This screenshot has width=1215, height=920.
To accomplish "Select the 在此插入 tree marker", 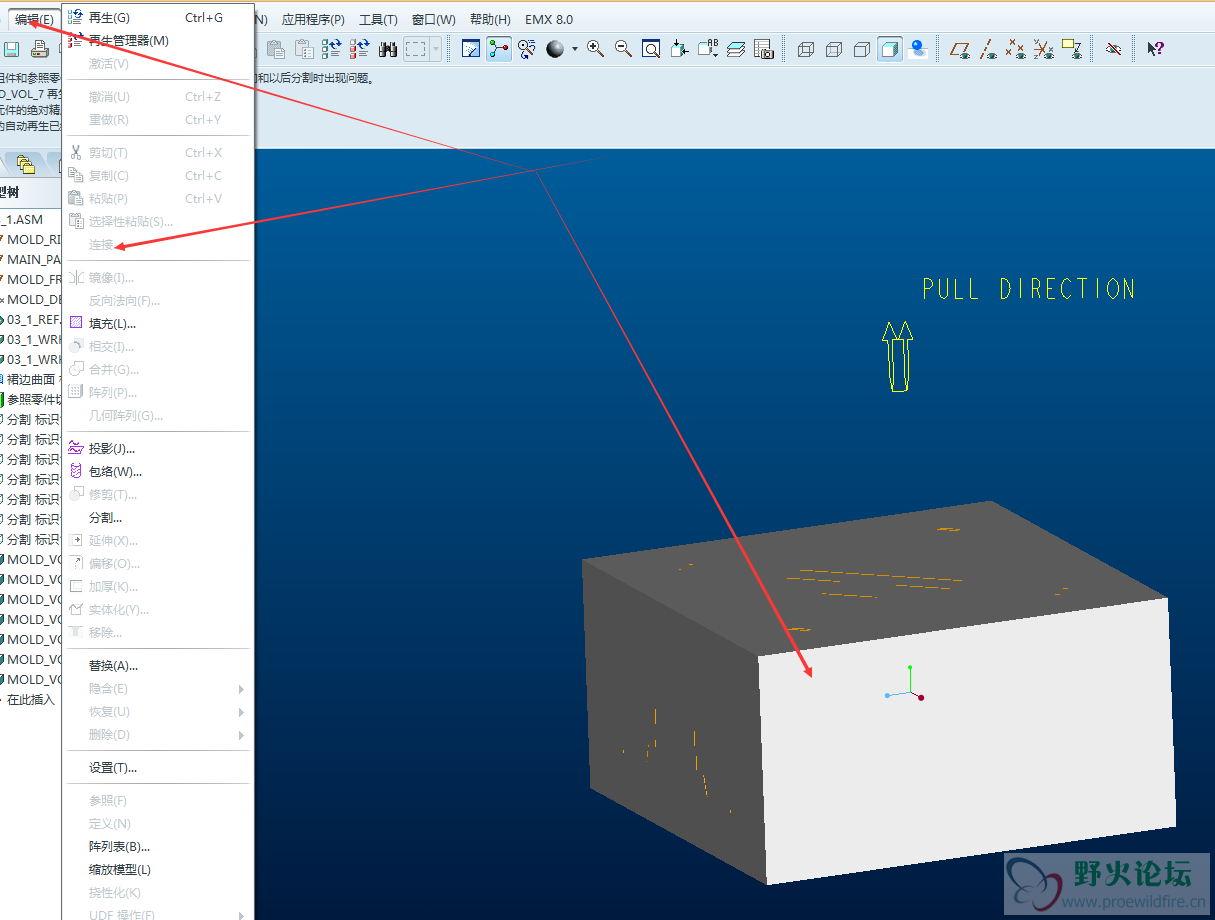I will click(x=29, y=699).
